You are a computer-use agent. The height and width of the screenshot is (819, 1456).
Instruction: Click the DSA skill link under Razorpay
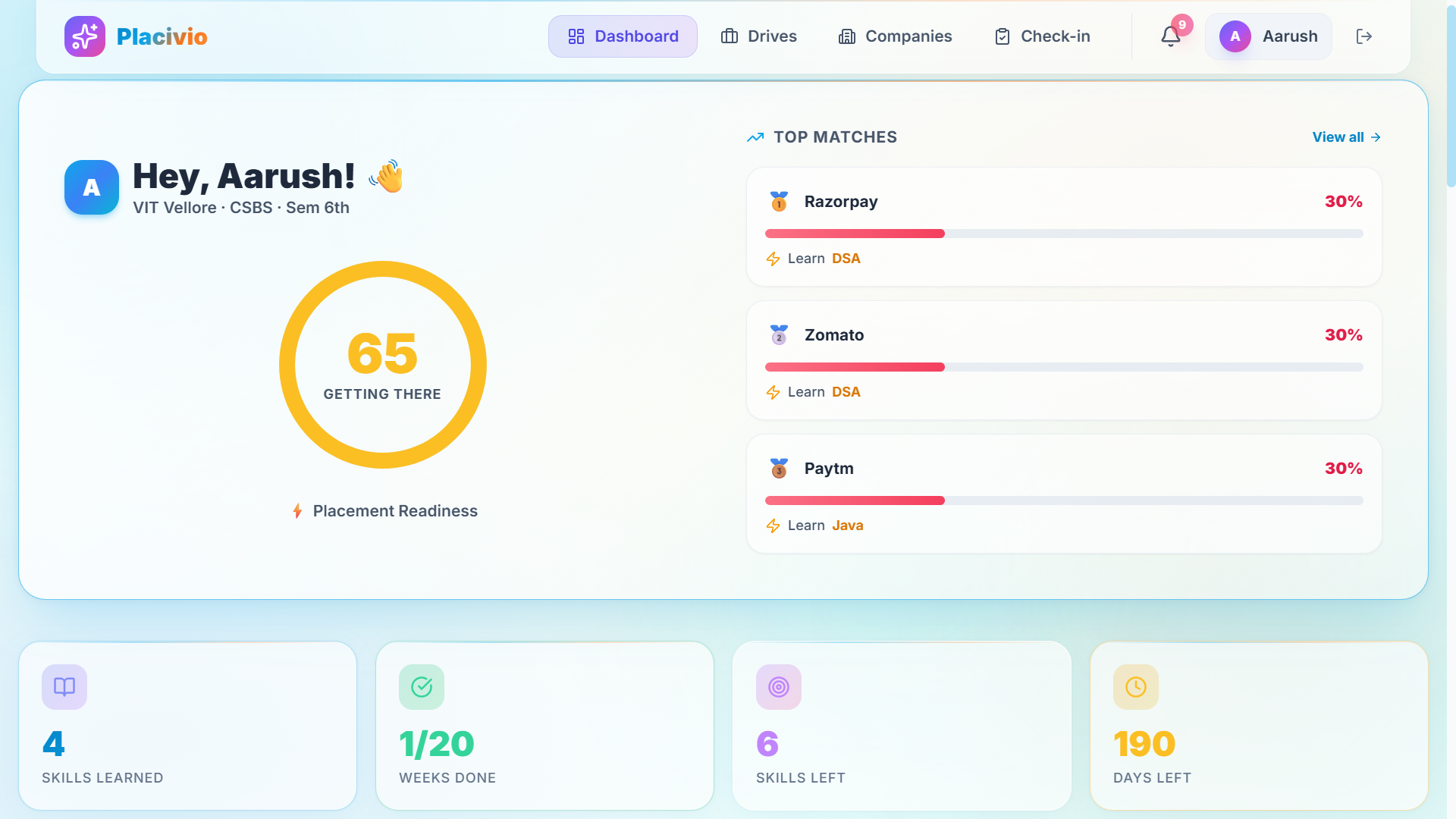[846, 259]
